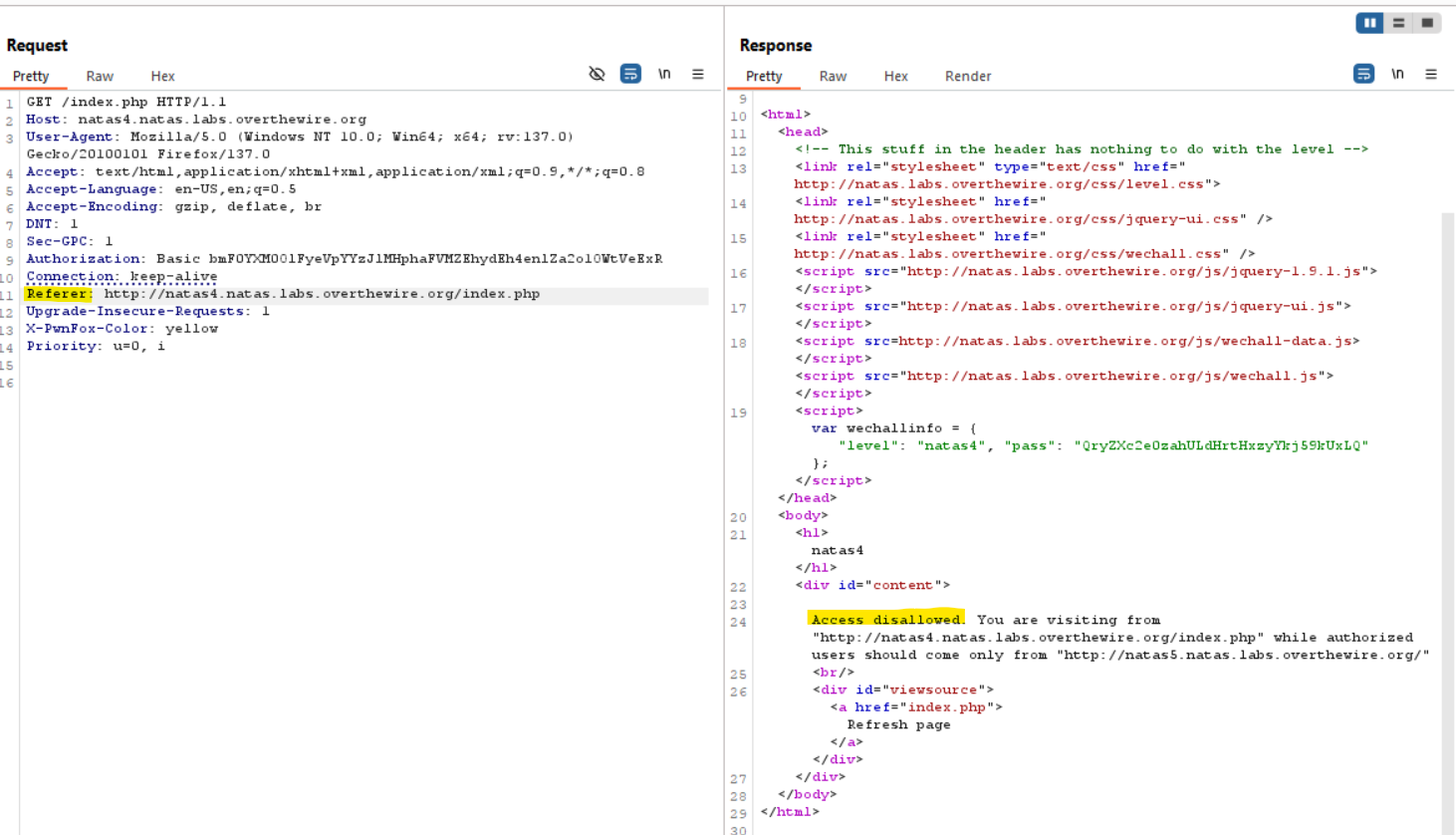Click the Upgrade-Insecure-Requests header
This screenshot has width=1456, height=835.
148,311
